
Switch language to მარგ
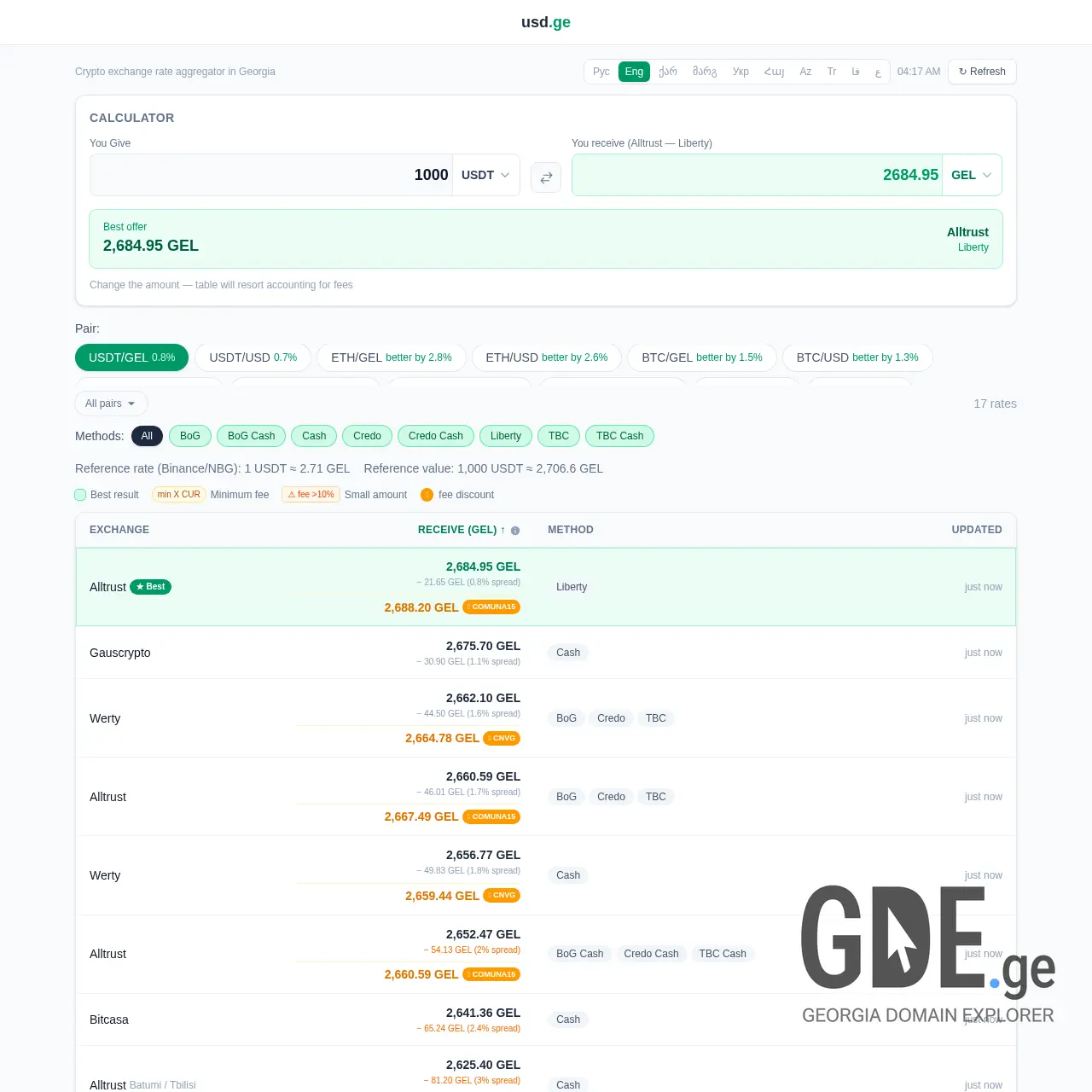tap(705, 72)
